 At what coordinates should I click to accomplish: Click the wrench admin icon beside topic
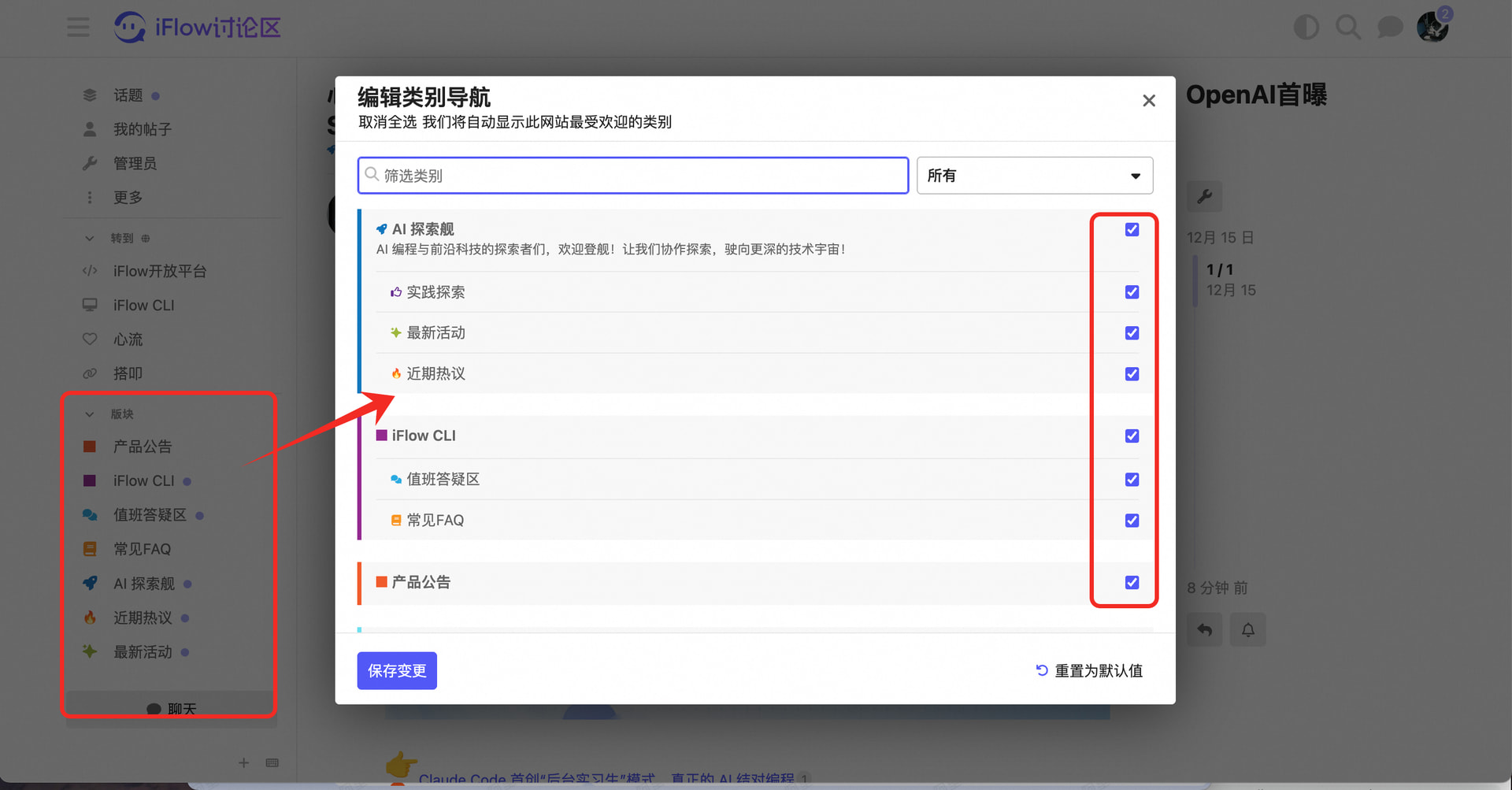pyautogui.click(x=1204, y=196)
